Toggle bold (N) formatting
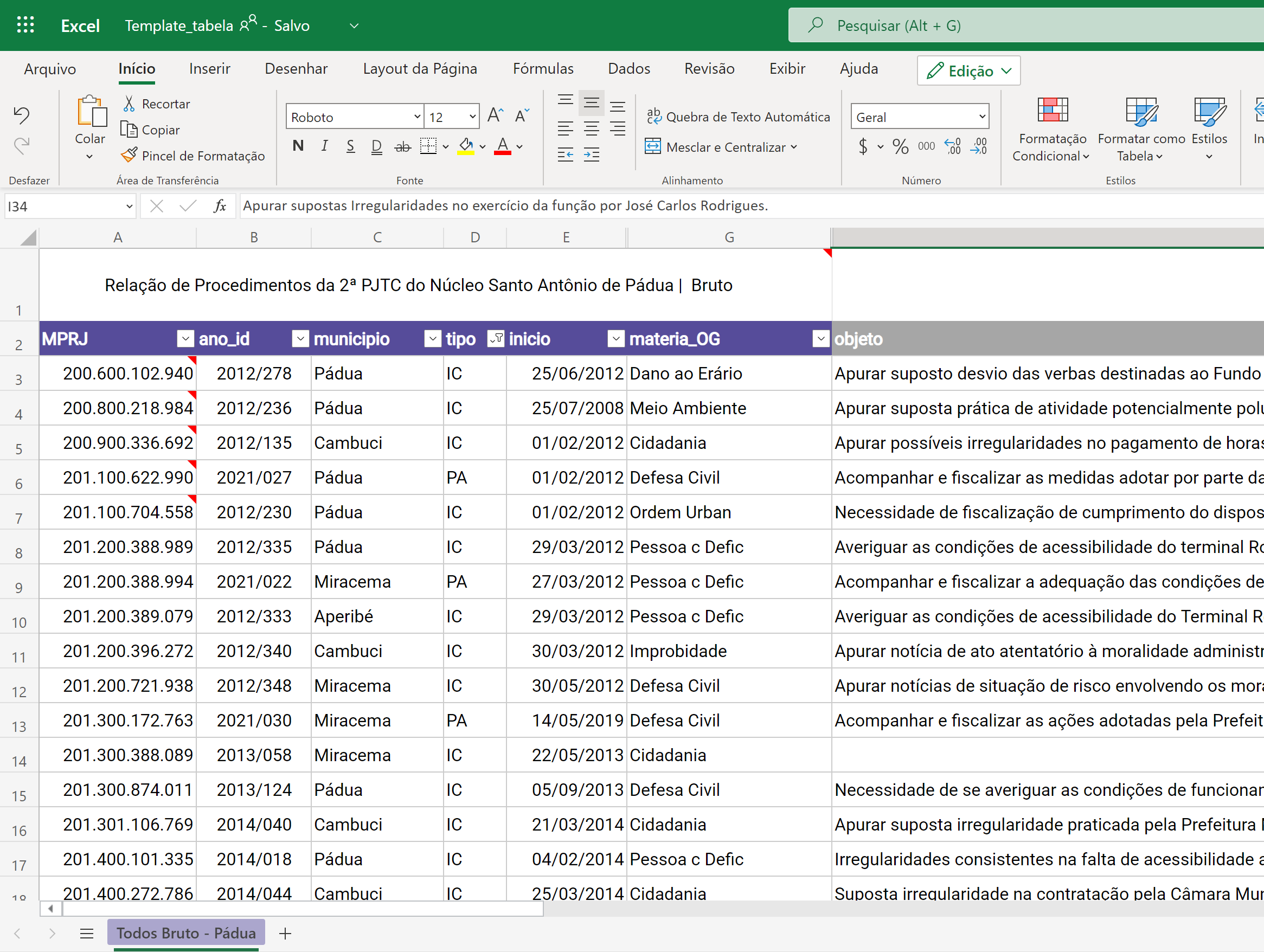Viewport: 1264px width, 952px height. (x=298, y=146)
